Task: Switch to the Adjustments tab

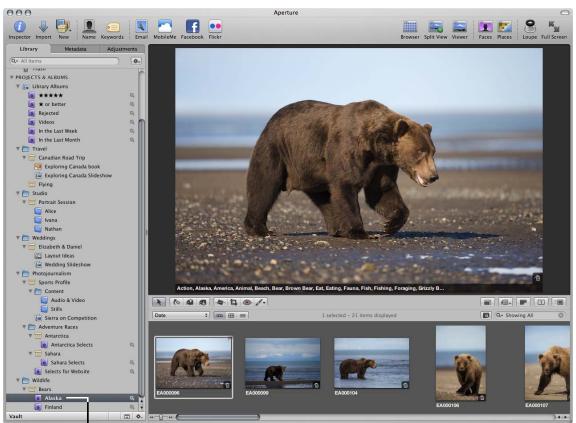Action: [x=122, y=49]
